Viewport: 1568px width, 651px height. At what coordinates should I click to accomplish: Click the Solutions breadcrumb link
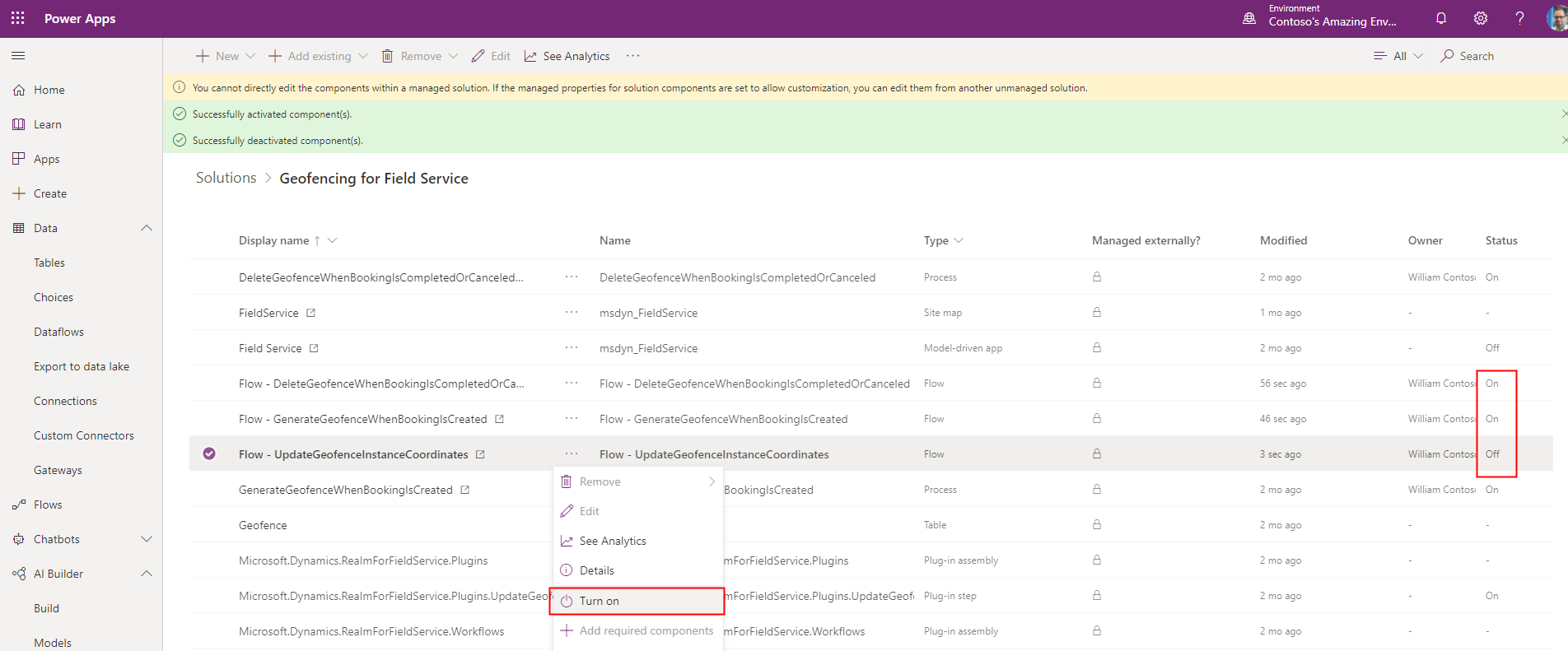click(x=226, y=178)
